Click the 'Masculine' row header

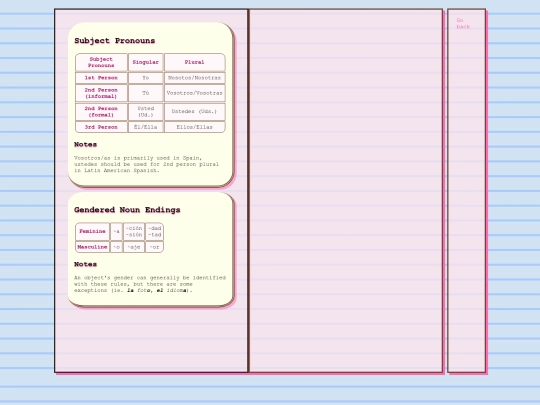[x=92, y=247]
